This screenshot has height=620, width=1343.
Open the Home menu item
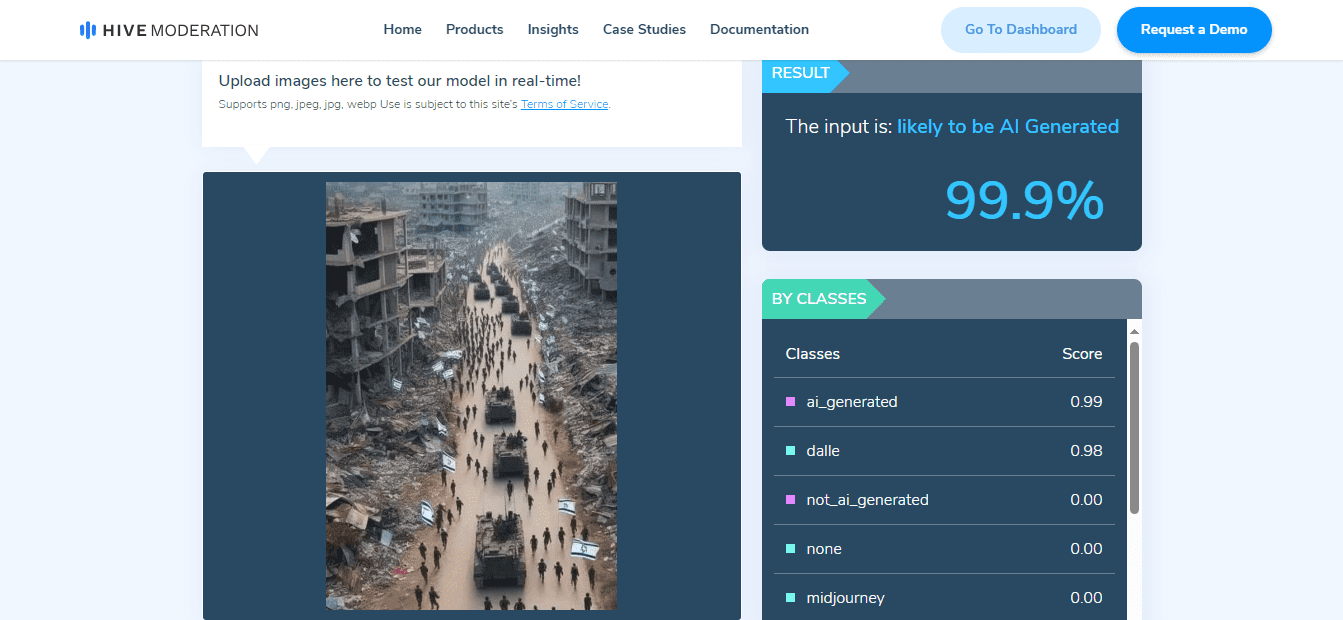click(x=403, y=30)
